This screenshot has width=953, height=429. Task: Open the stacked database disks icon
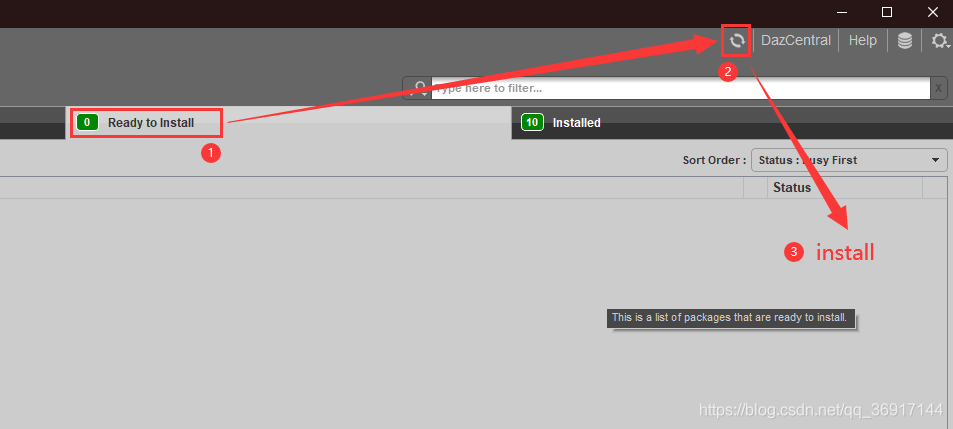pos(904,41)
